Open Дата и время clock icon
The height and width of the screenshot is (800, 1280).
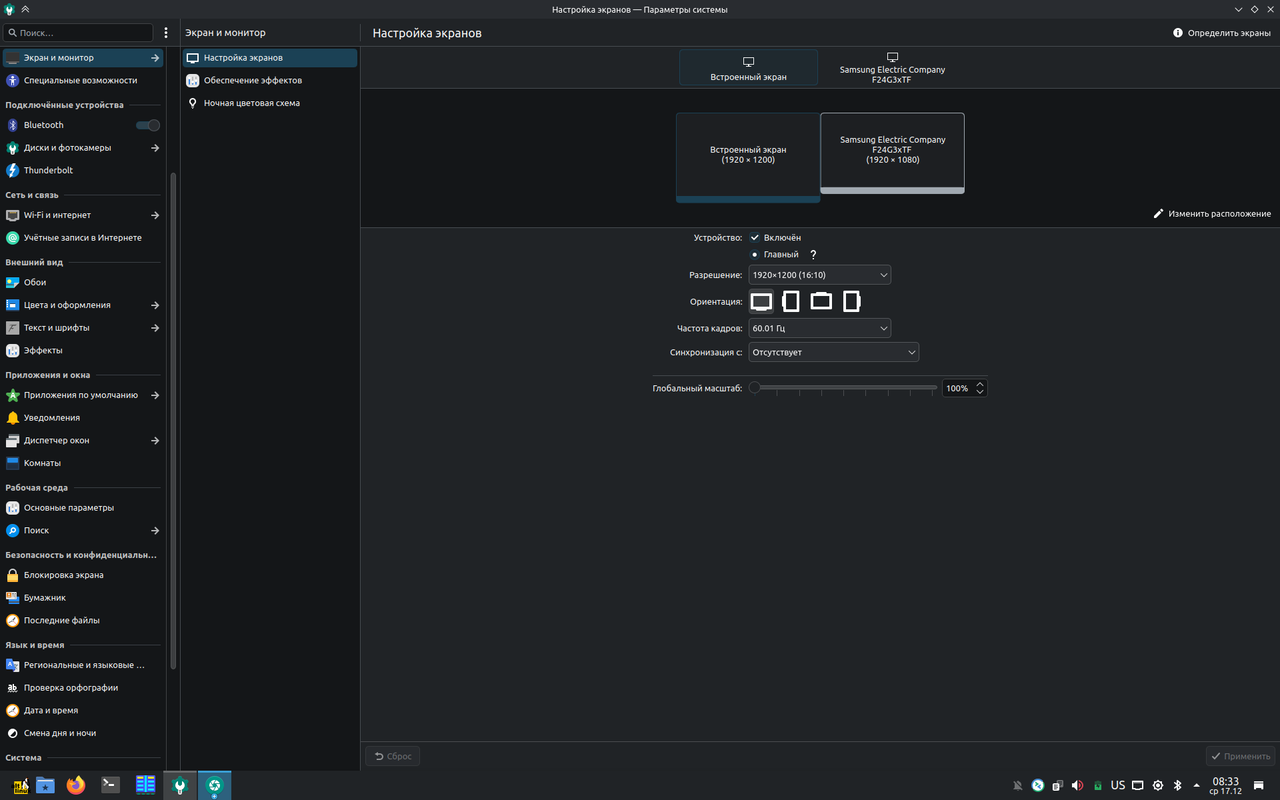(x=13, y=710)
